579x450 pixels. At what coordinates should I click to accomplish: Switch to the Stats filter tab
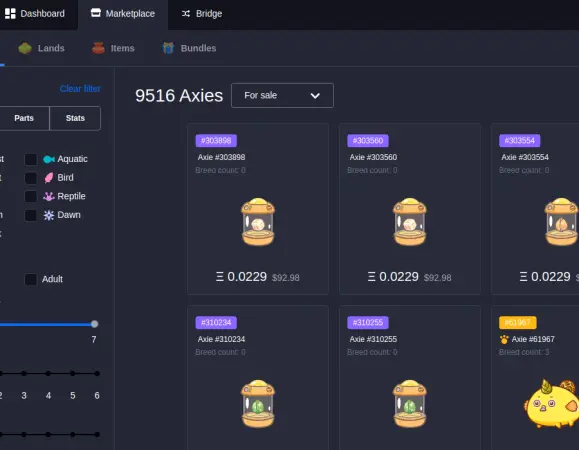pyautogui.click(x=75, y=118)
